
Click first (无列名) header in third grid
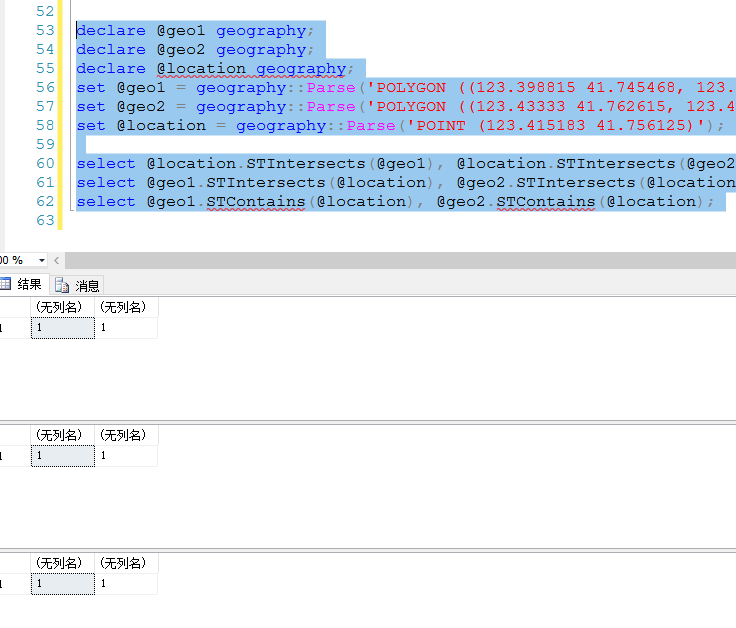[63, 563]
